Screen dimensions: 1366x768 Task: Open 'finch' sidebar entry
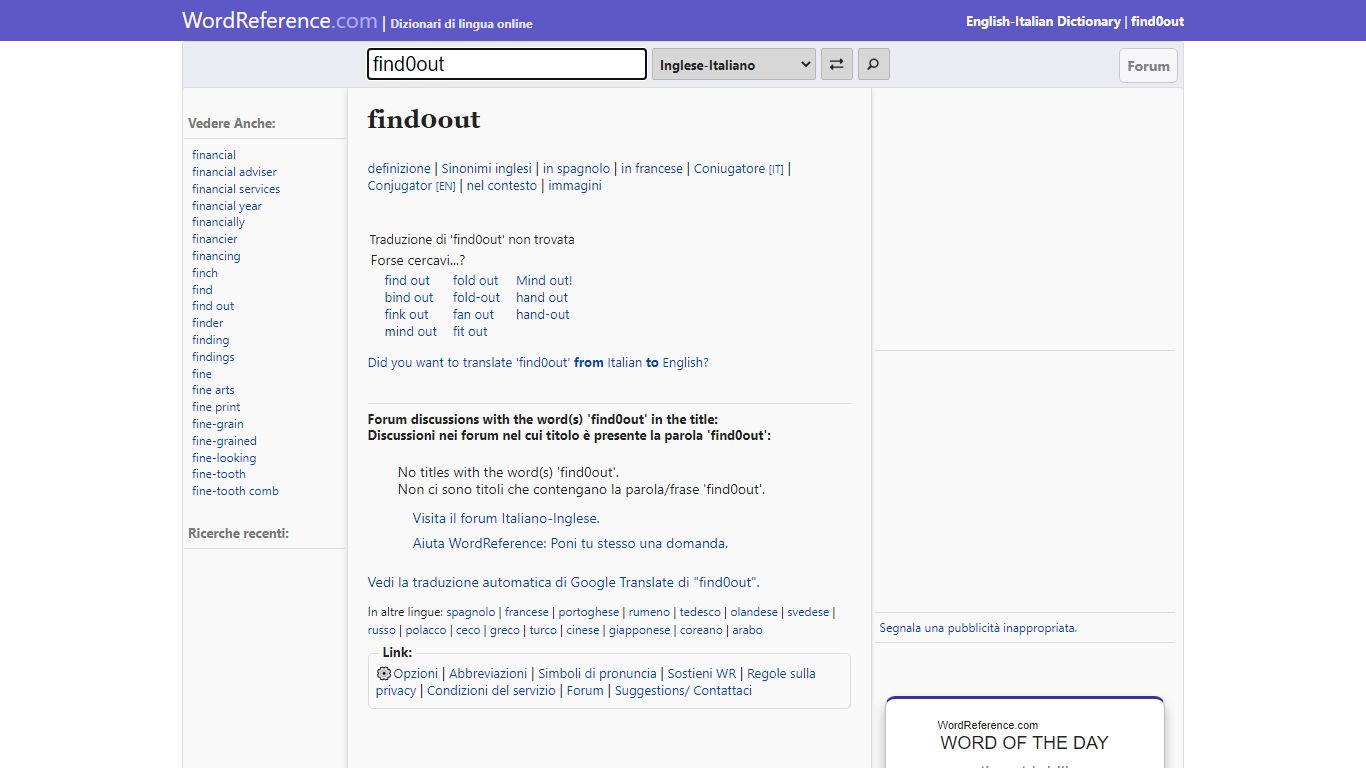[205, 273]
